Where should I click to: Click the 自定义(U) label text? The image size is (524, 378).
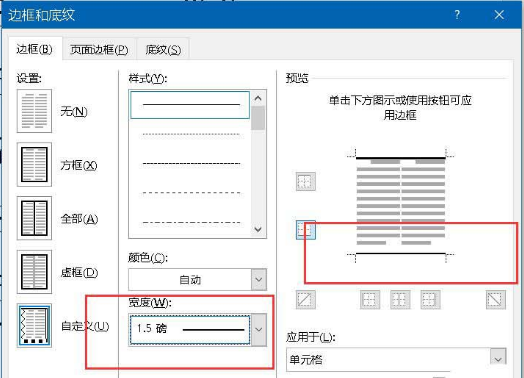(85, 326)
